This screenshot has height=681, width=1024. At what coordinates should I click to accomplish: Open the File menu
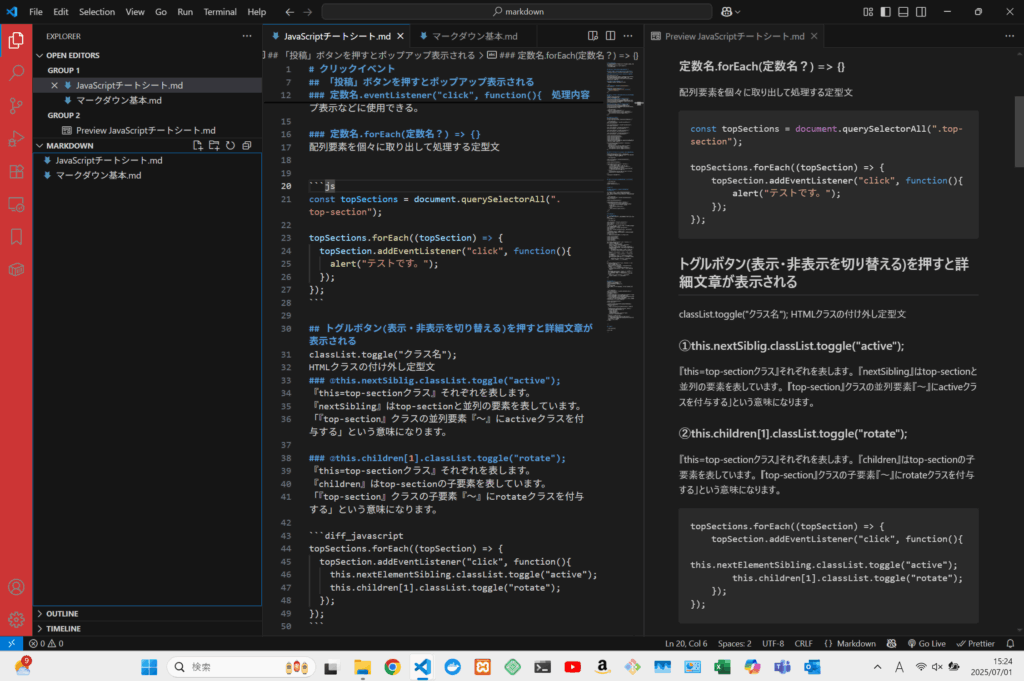pyautogui.click(x=36, y=12)
